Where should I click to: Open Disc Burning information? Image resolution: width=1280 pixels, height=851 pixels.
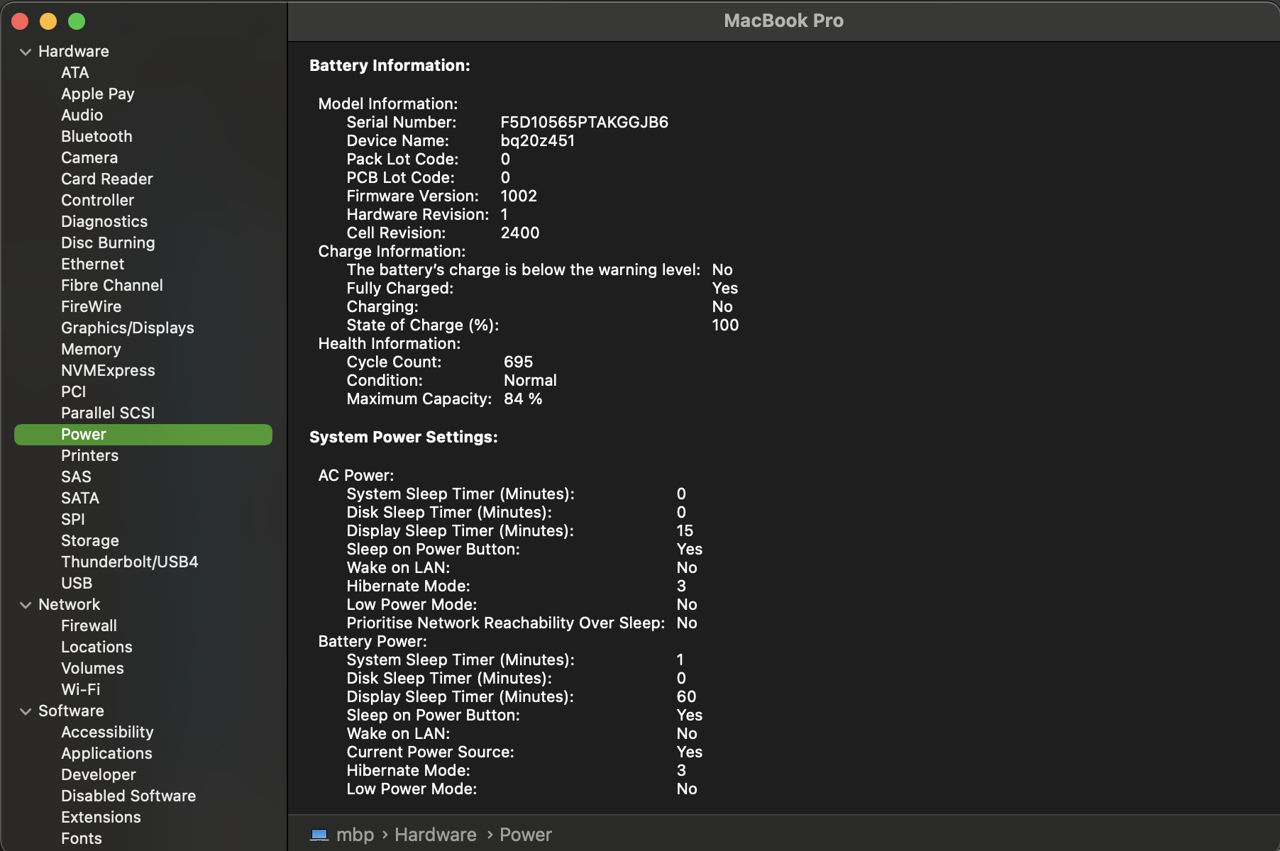(108, 243)
